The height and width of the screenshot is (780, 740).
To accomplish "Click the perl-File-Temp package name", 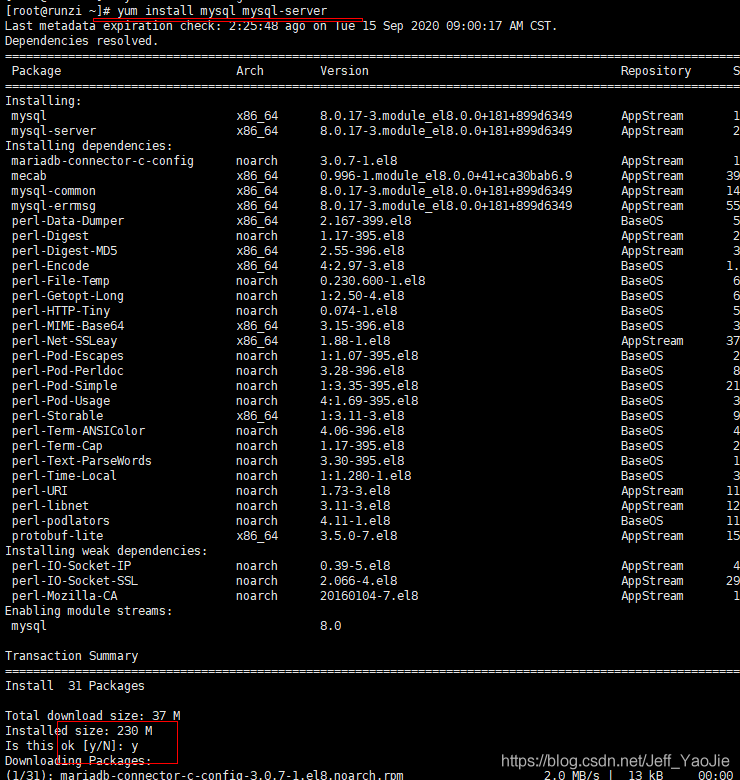I will 61,281.
